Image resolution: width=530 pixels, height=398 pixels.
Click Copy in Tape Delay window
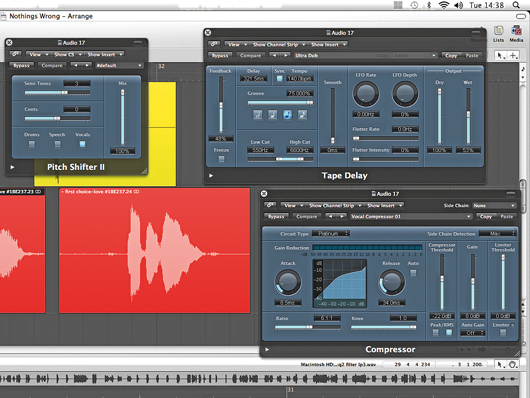point(451,55)
